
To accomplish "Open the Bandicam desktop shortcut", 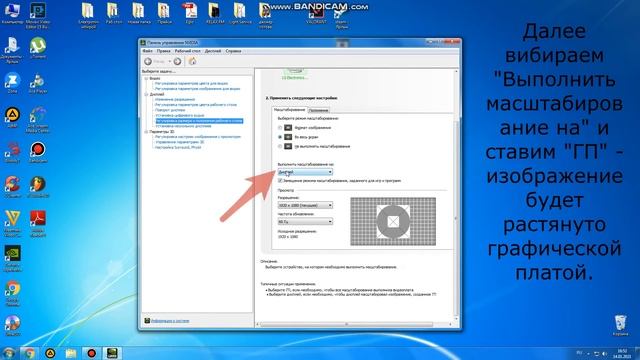I will pyautogui.click(x=38, y=152).
